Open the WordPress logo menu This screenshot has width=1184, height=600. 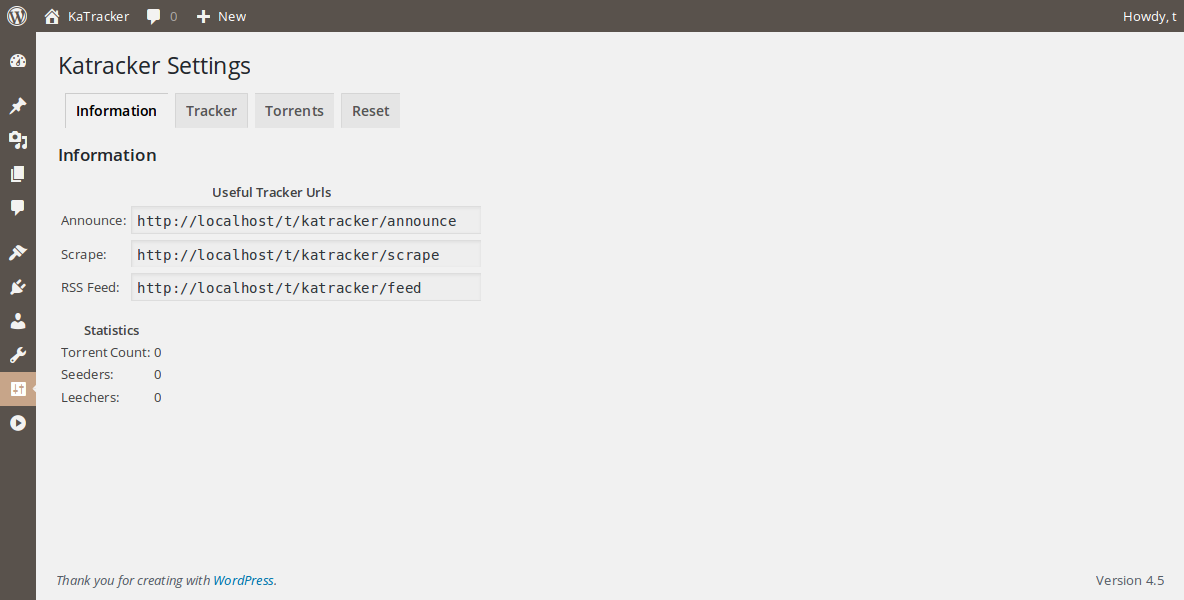coord(17,16)
